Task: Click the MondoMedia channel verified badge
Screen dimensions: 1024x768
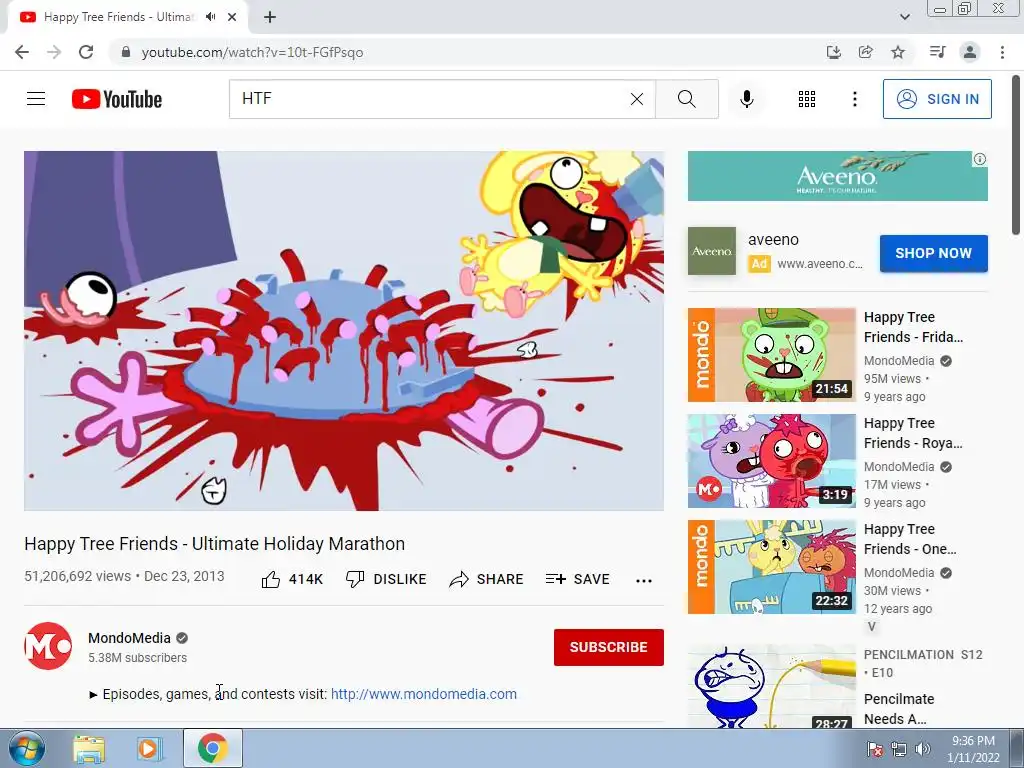Action: (x=182, y=638)
